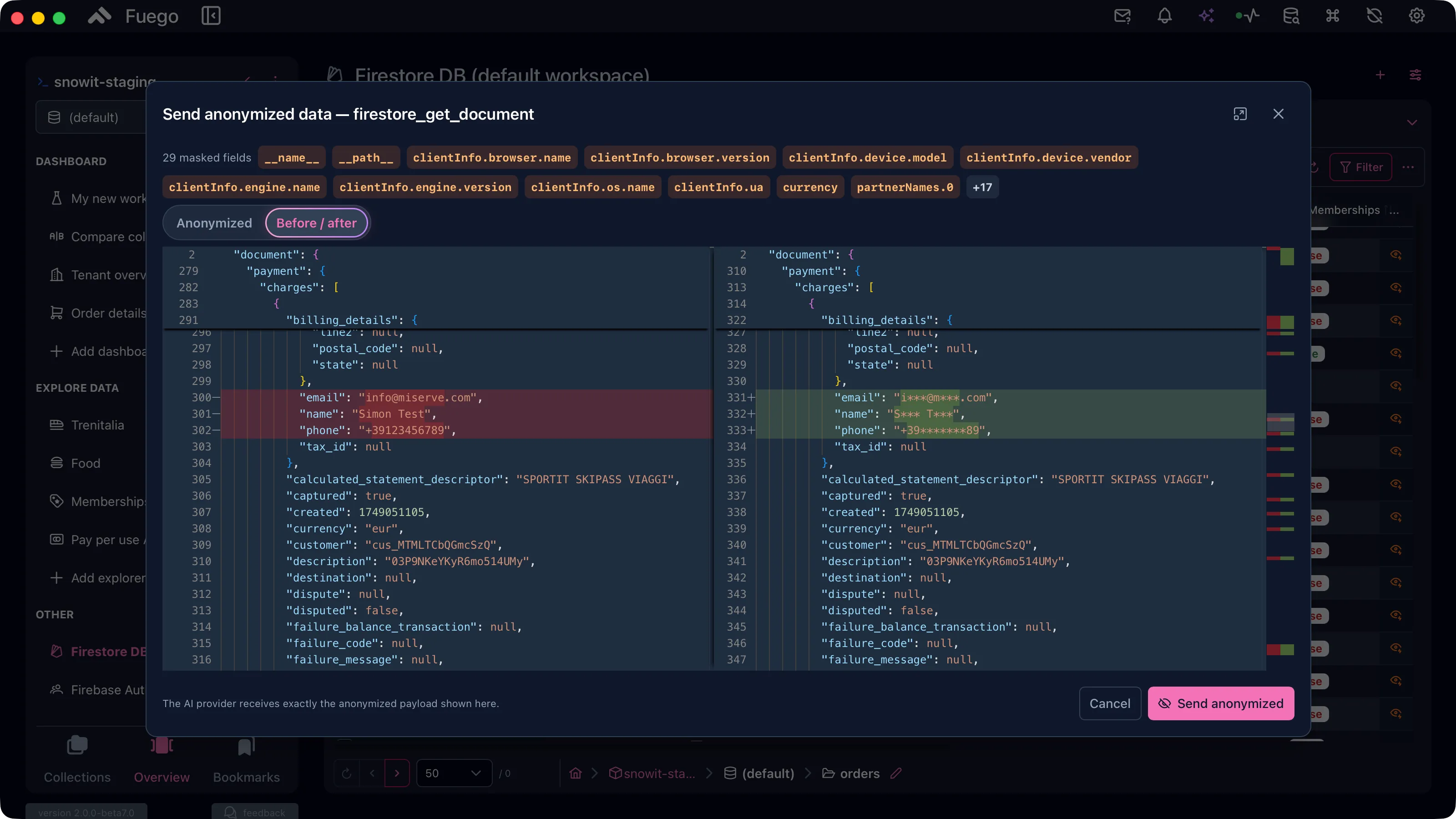Click the clientInfo.device.vendor masked field chip
This screenshot has width=1456, height=819.
point(1049,158)
